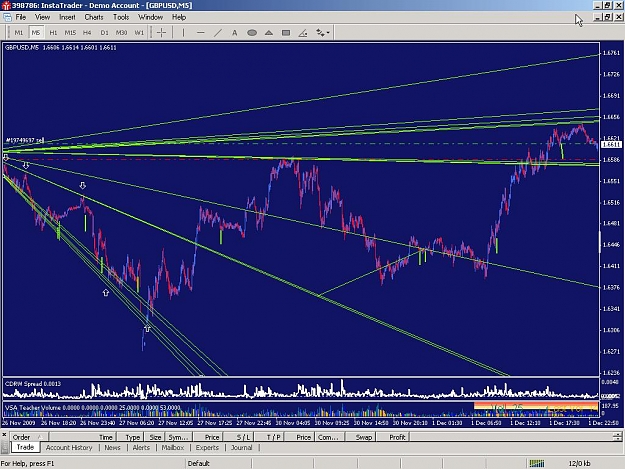The height and width of the screenshot is (469, 625).
Task: Open the Alerts terminal tab
Action: point(141,447)
